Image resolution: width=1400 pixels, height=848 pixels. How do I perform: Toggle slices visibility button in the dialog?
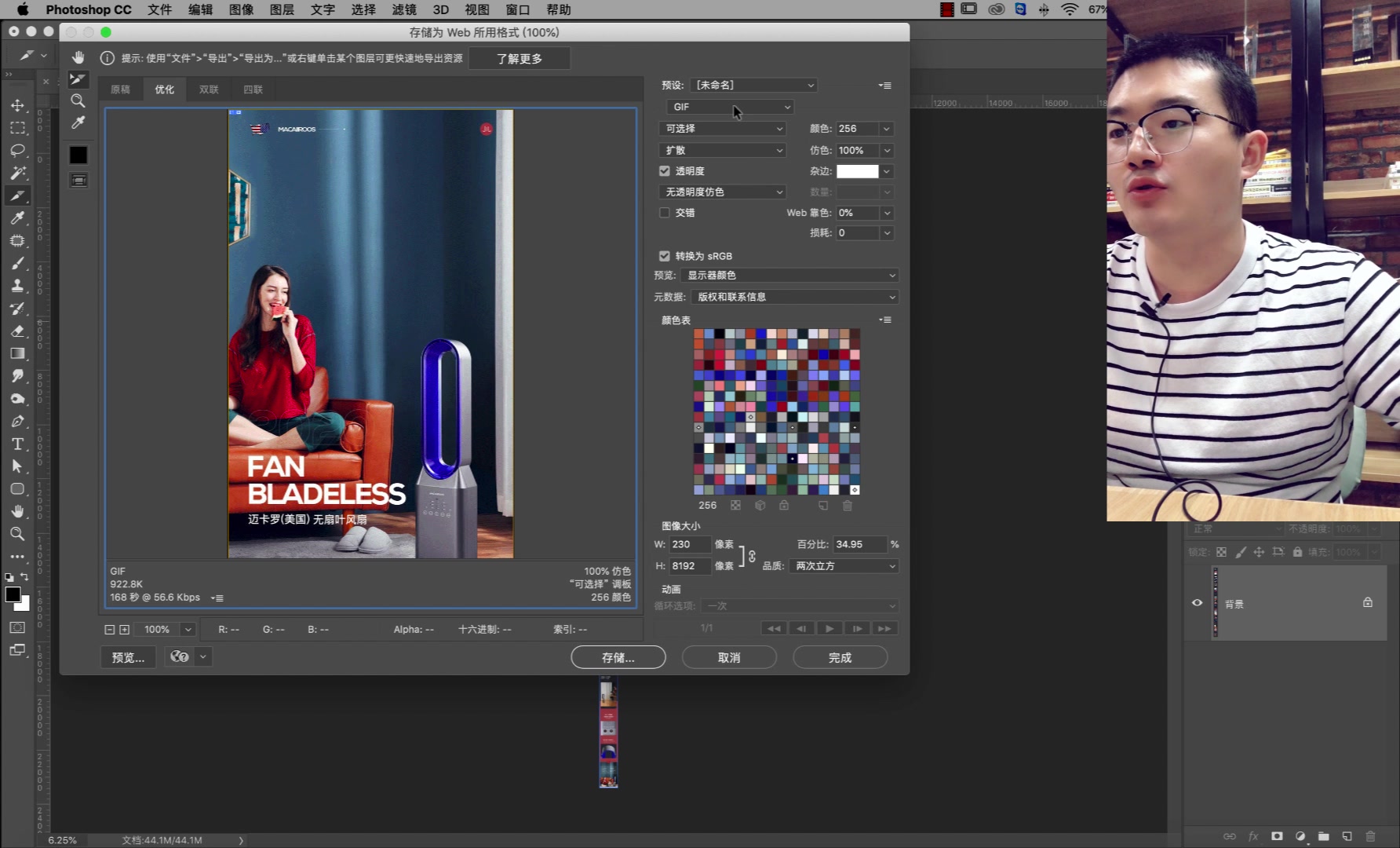[x=78, y=181]
